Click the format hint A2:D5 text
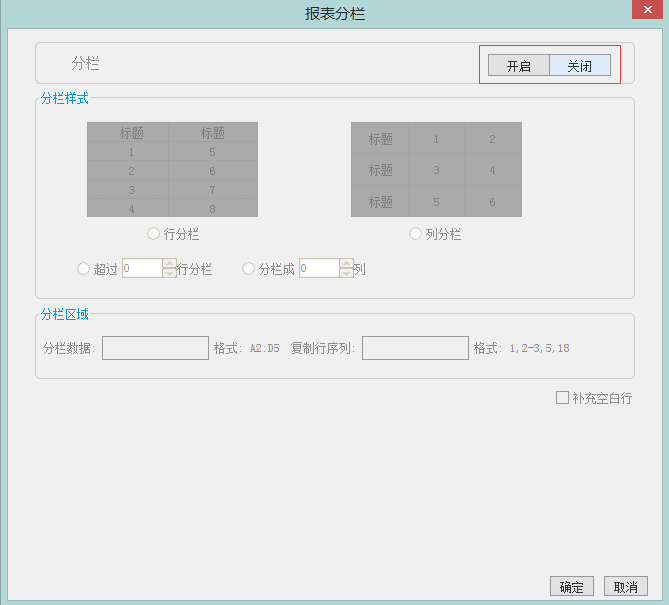This screenshot has height=605, width=669. click(x=265, y=349)
